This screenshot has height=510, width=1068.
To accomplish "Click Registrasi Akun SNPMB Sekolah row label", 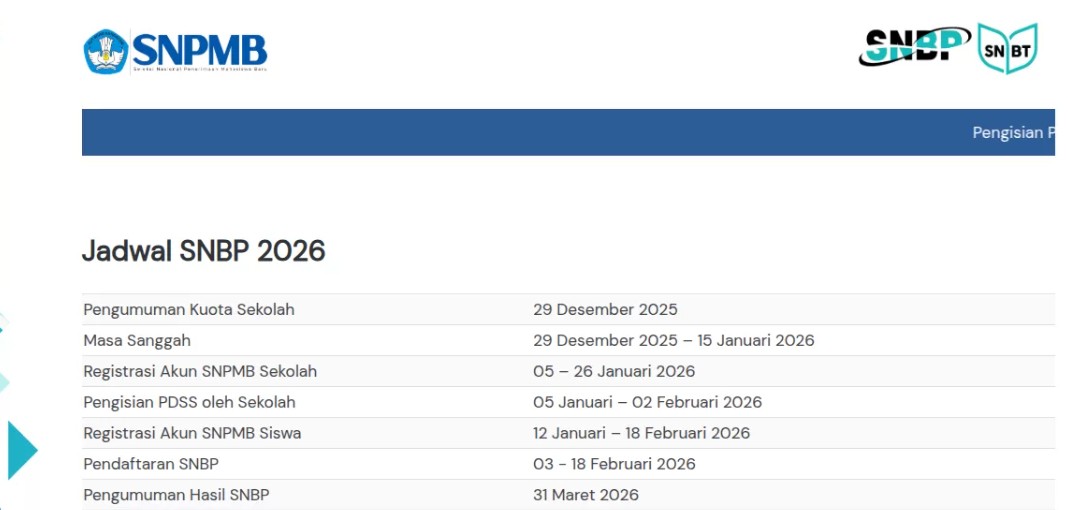I will click(200, 371).
